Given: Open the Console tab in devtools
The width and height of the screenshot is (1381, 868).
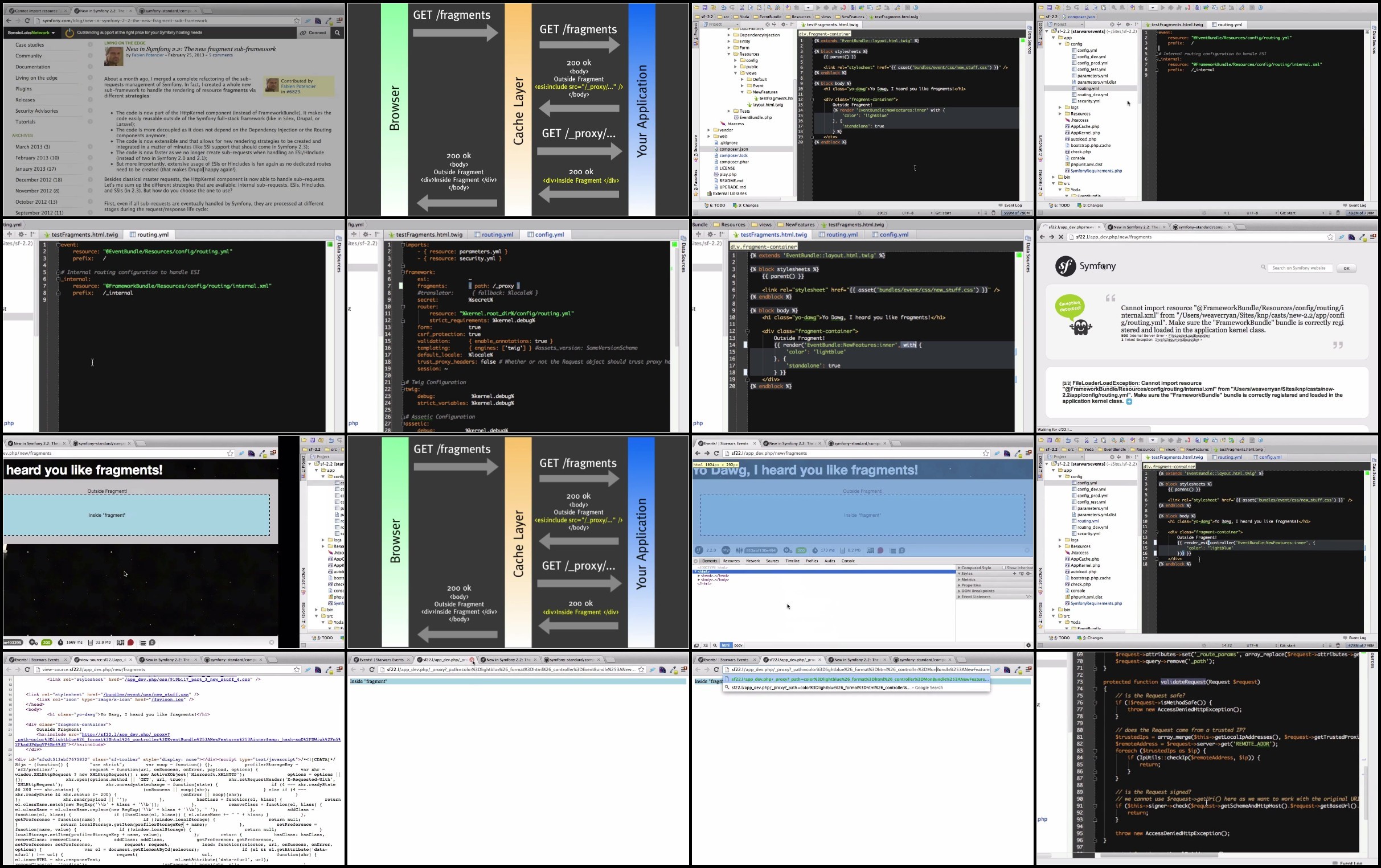Looking at the screenshot, I should tap(847, 561).
